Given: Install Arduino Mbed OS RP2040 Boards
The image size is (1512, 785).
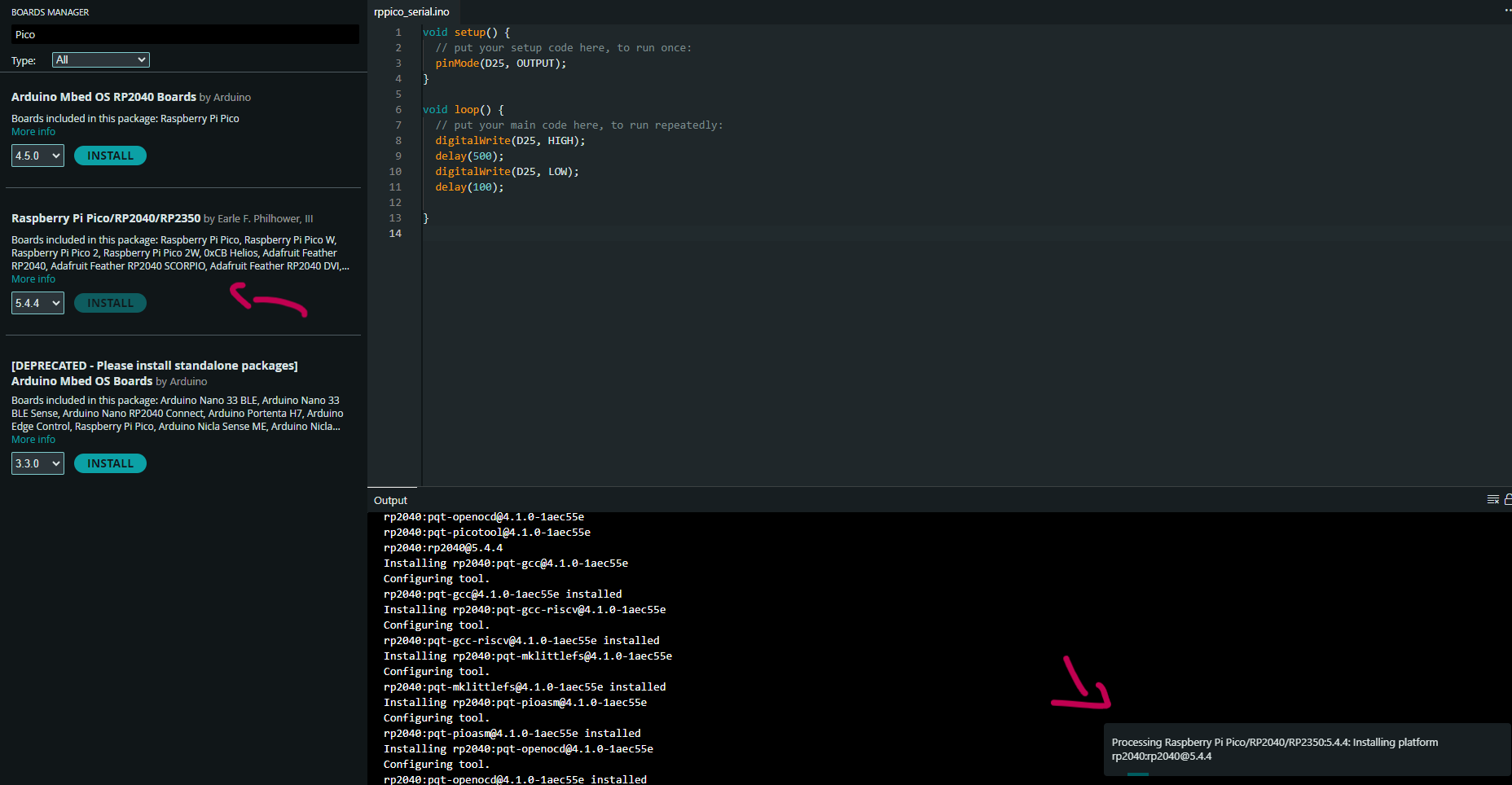Looking at the screenshot, I should (x=110, y=156).
